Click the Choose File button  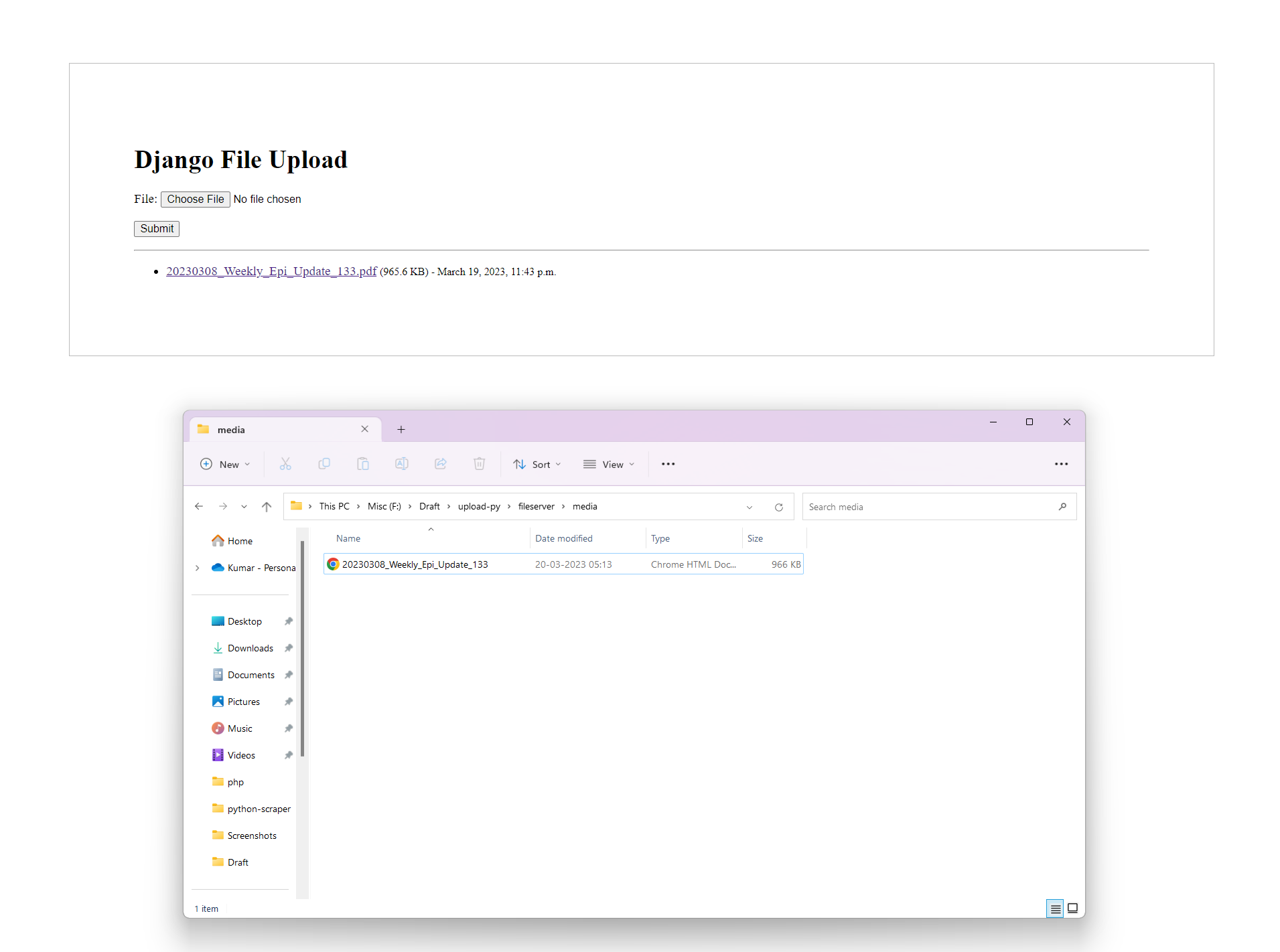tap(196, 200)
